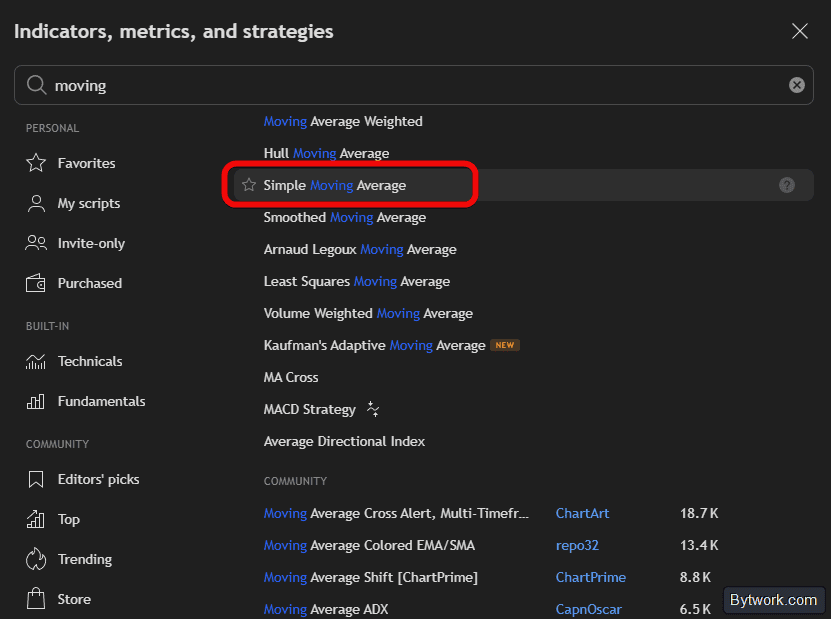Open the ChartArt author profile
This screenshot has width=831, height=619.
pyautogui.click(x=582, y=513)
